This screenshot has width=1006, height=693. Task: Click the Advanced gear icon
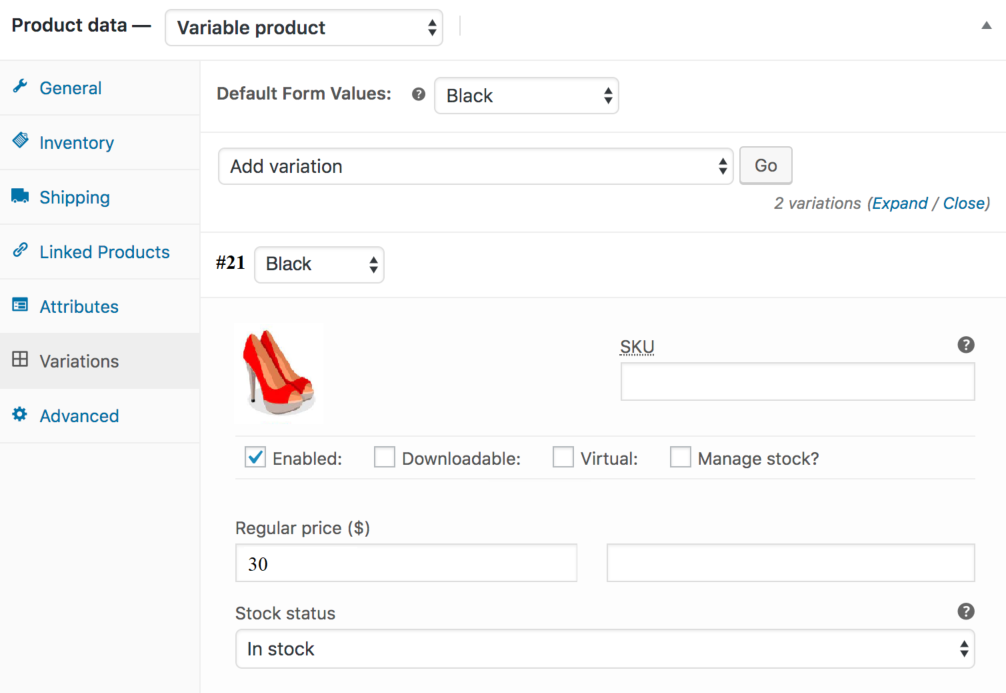21,415
